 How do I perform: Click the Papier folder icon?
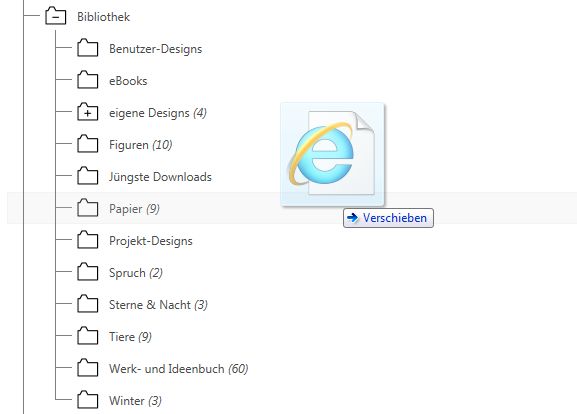coord(88,208)
